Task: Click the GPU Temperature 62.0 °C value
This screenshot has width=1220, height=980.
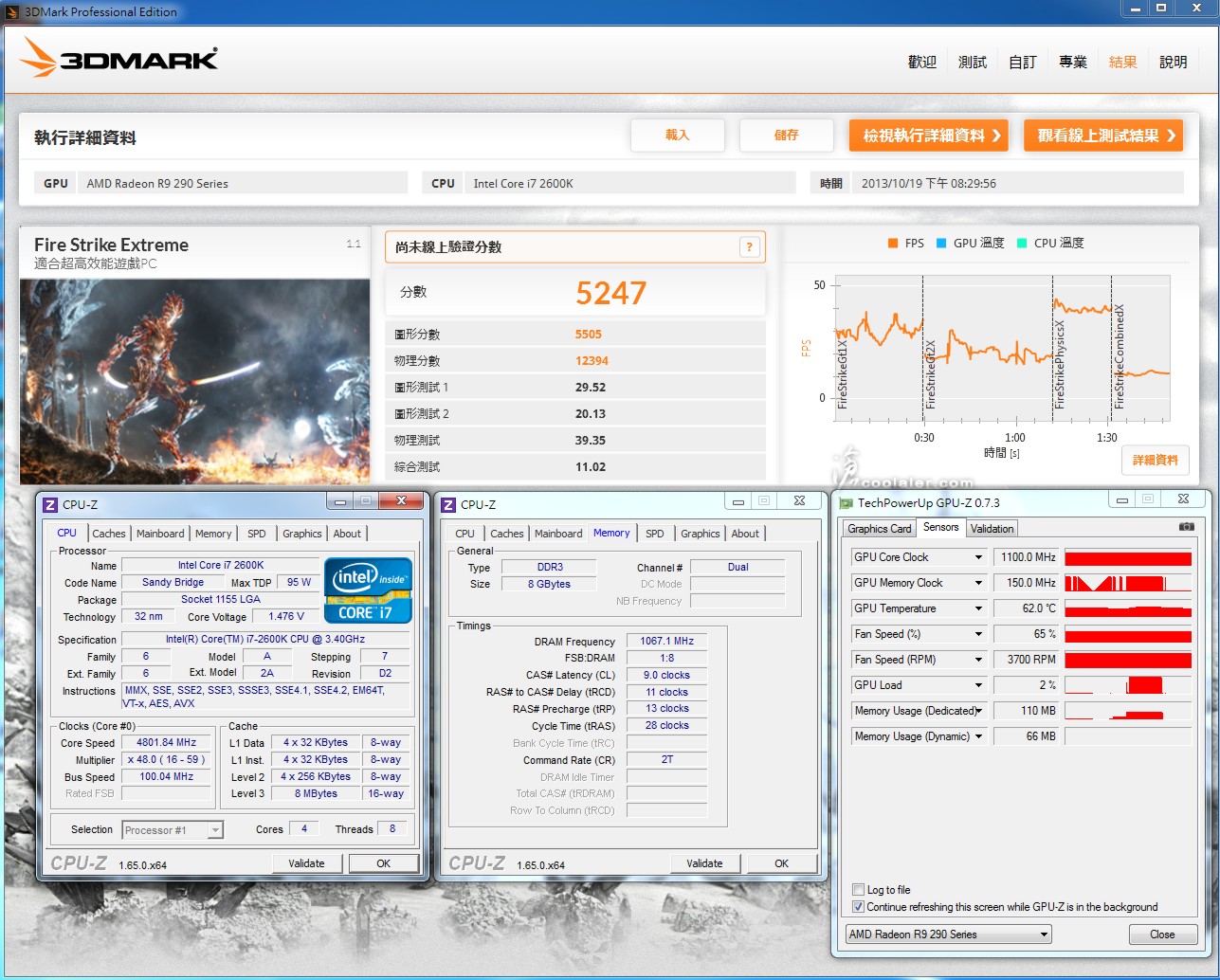Action: pyautogui.click(x=1028, y=608)
